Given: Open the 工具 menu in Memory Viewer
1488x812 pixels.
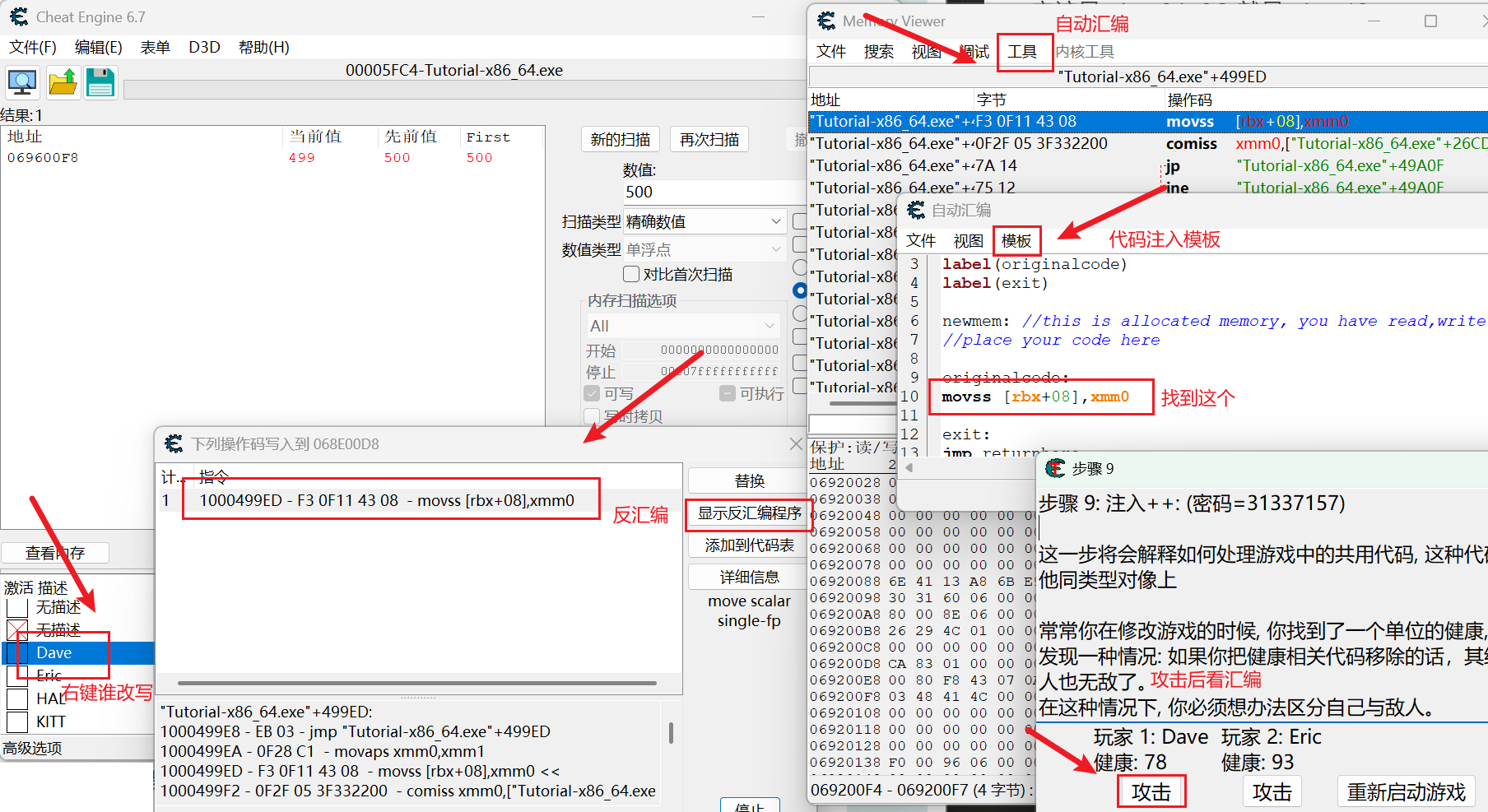Looking at the screenshot, I should (1022, 52).
